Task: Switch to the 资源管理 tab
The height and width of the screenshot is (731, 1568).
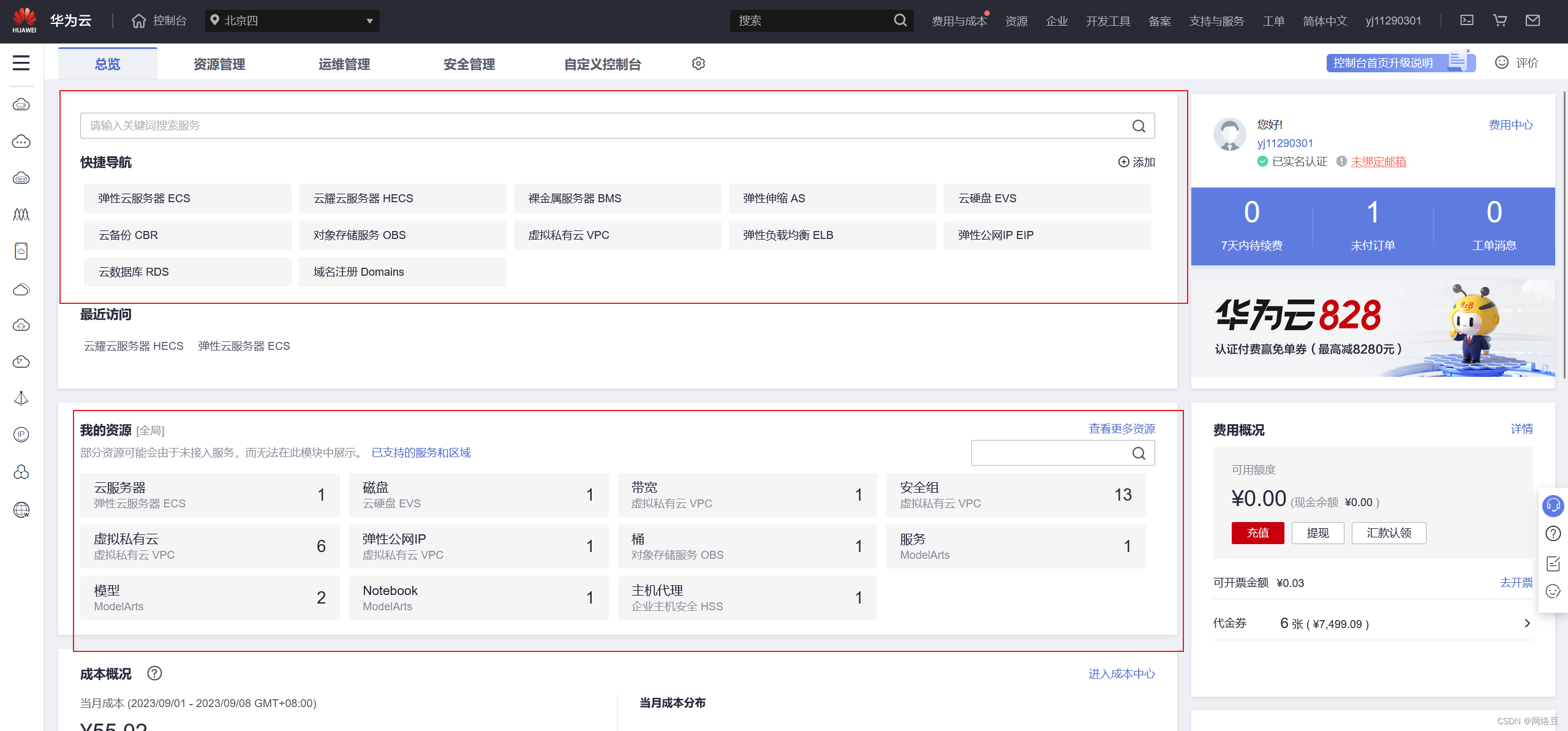Action: pyautogui.click(x=219, y=64)
